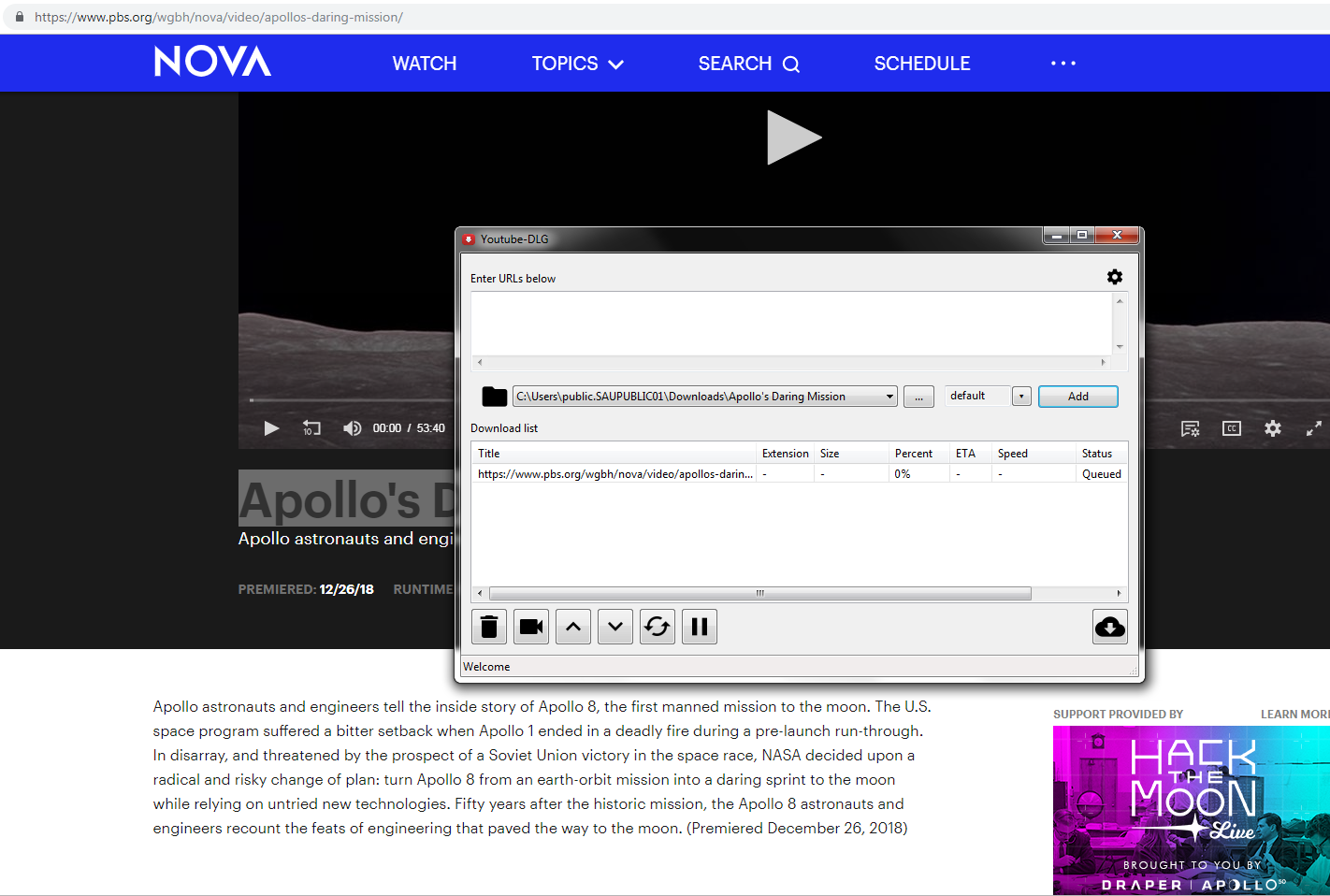Click the video time display 00:00 / 53:40
This screenshot has width=1330, height=896.
[409, 428]
